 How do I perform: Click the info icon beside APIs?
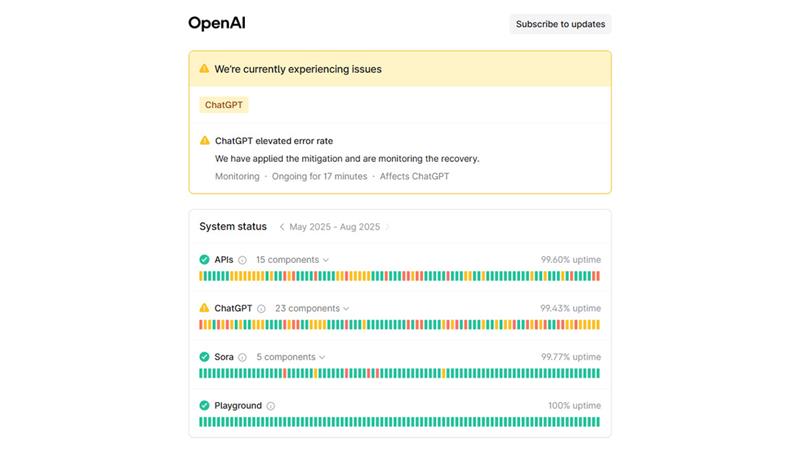click(242, 260)
